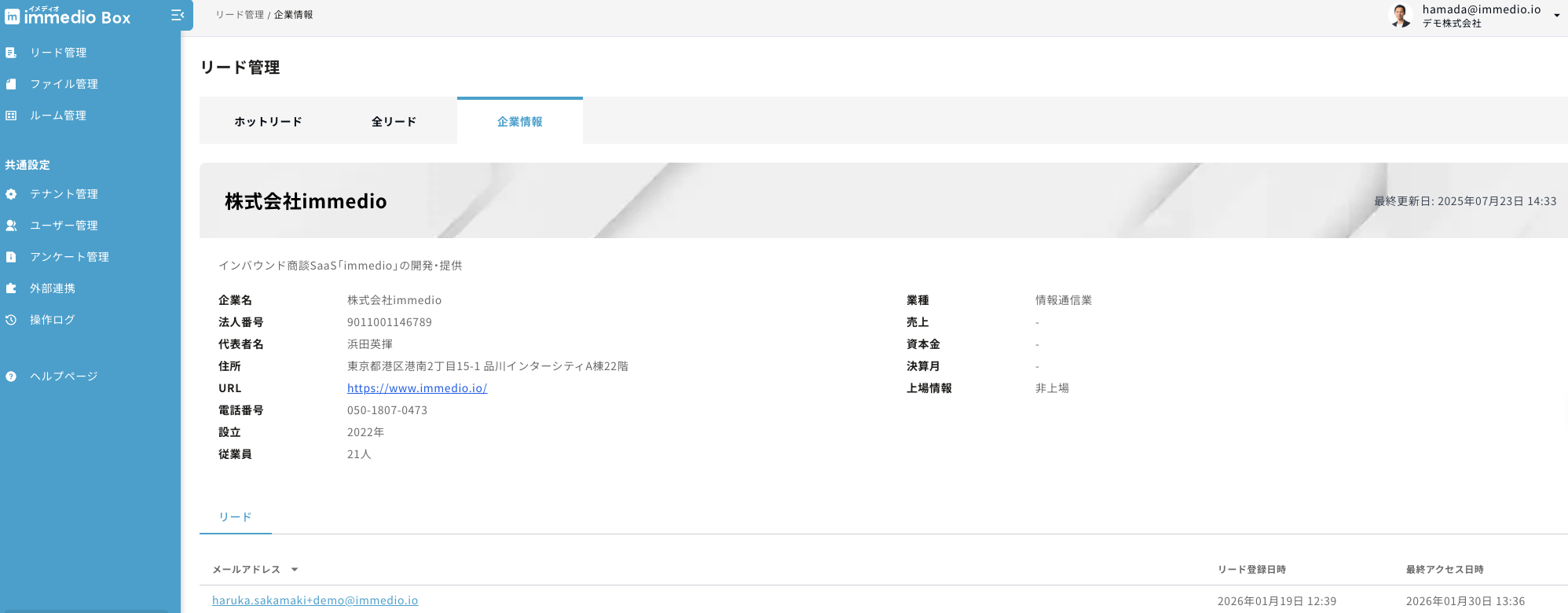Collapse the sidebar with the menu toggle

(x=178, y=15)
